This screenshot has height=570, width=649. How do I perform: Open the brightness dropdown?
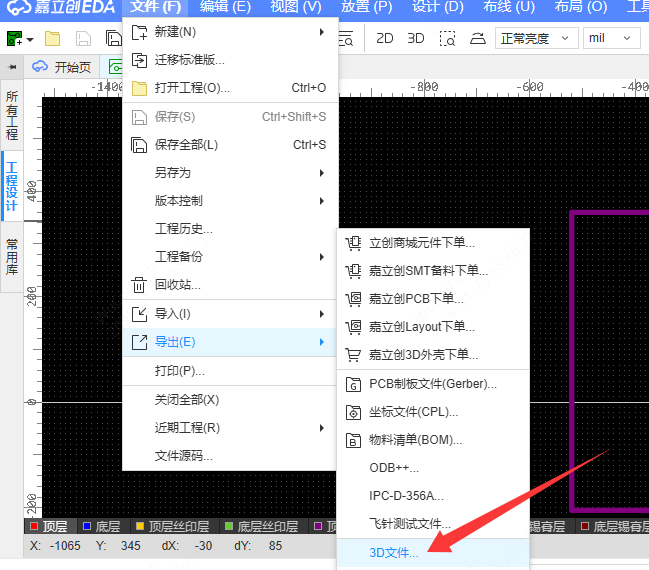(537, 39)
